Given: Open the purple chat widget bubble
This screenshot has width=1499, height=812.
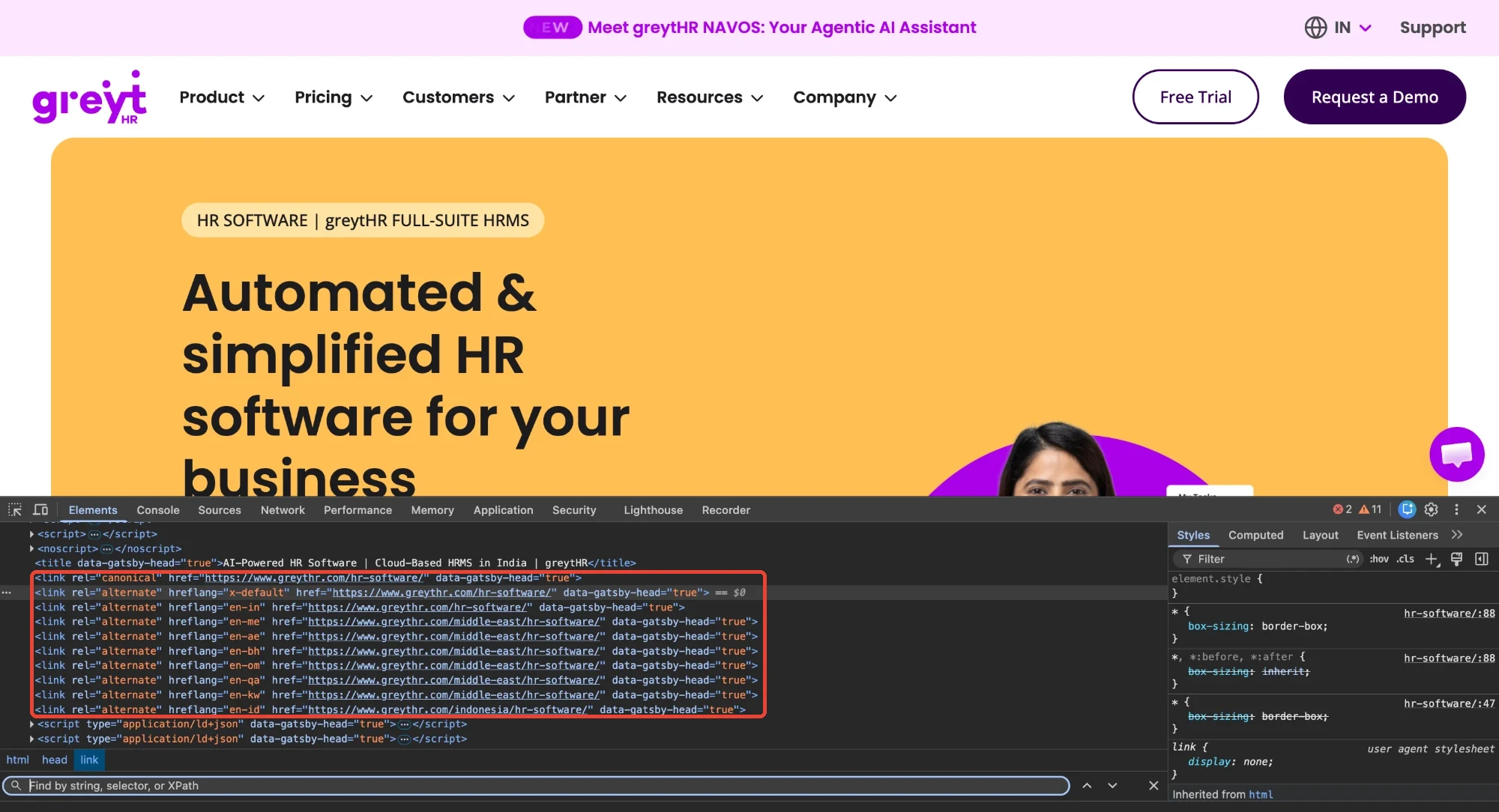Looking at the screenshot, I should 1457,454.
